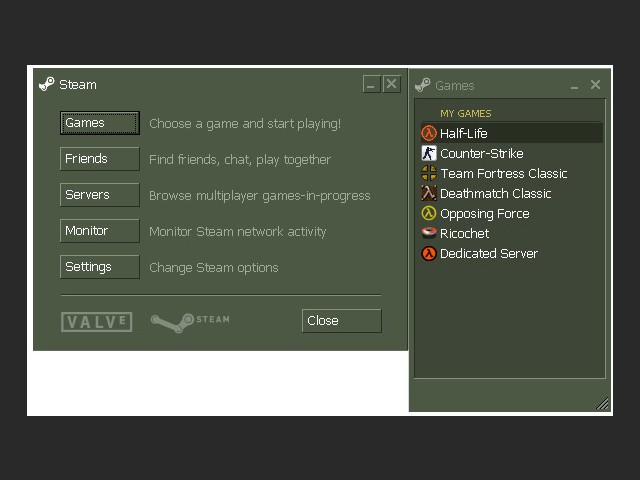
Task: Open the Servers browser button
Action: [x=100, y=195]
